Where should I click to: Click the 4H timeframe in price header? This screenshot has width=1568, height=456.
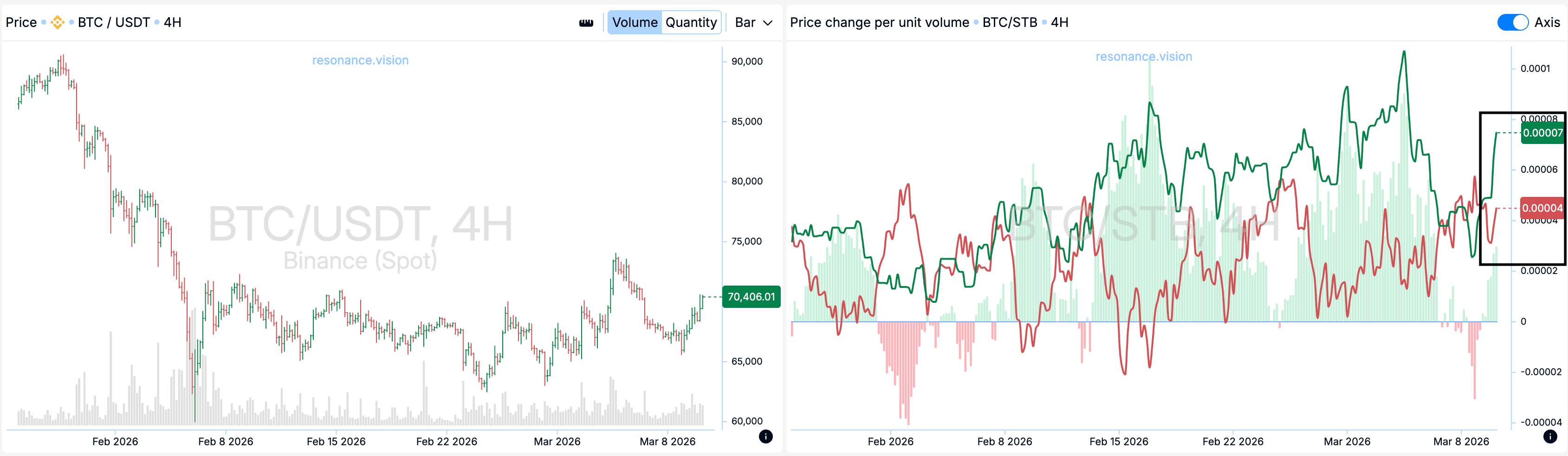[172, 23]
